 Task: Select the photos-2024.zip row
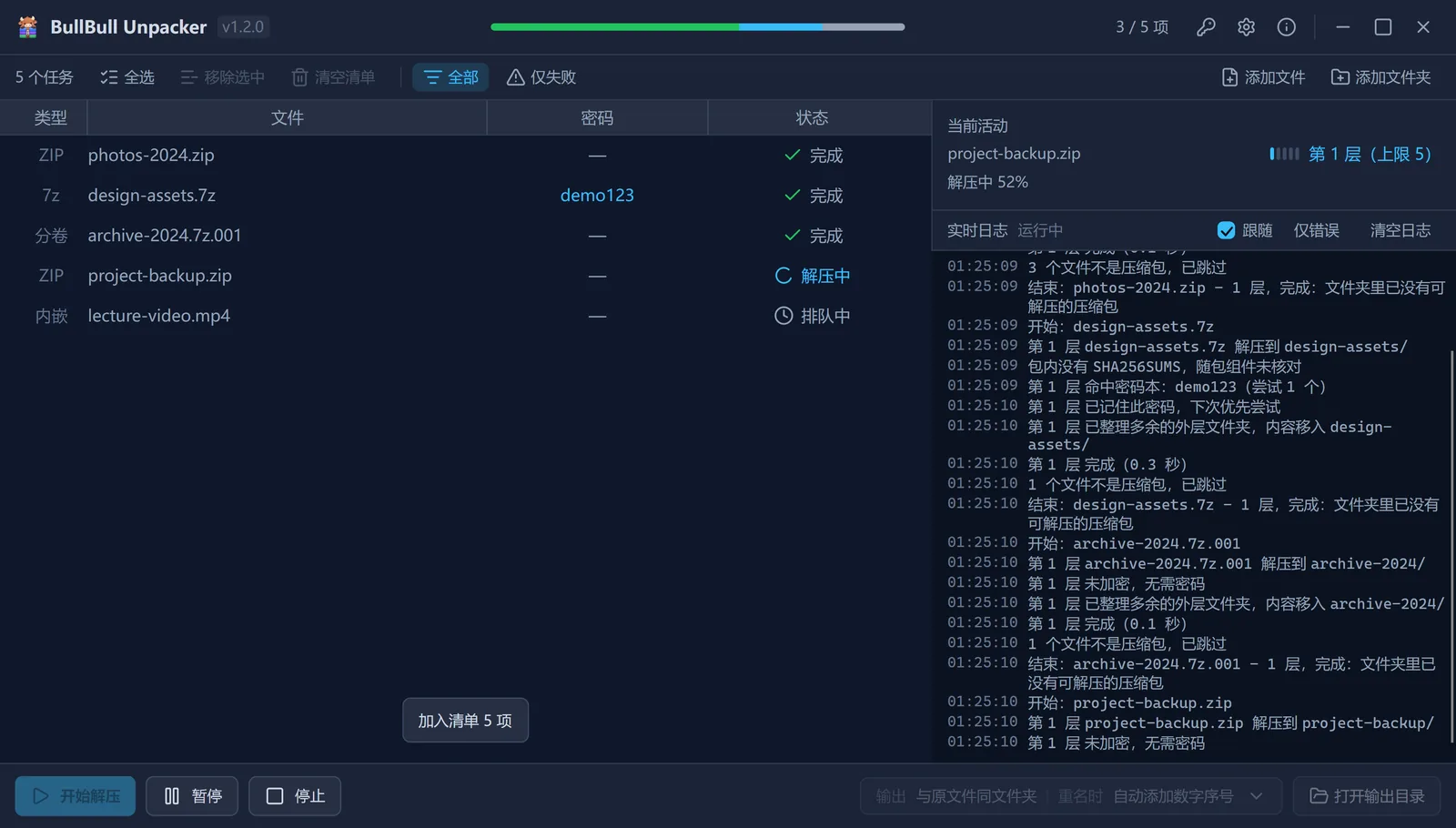465,156
